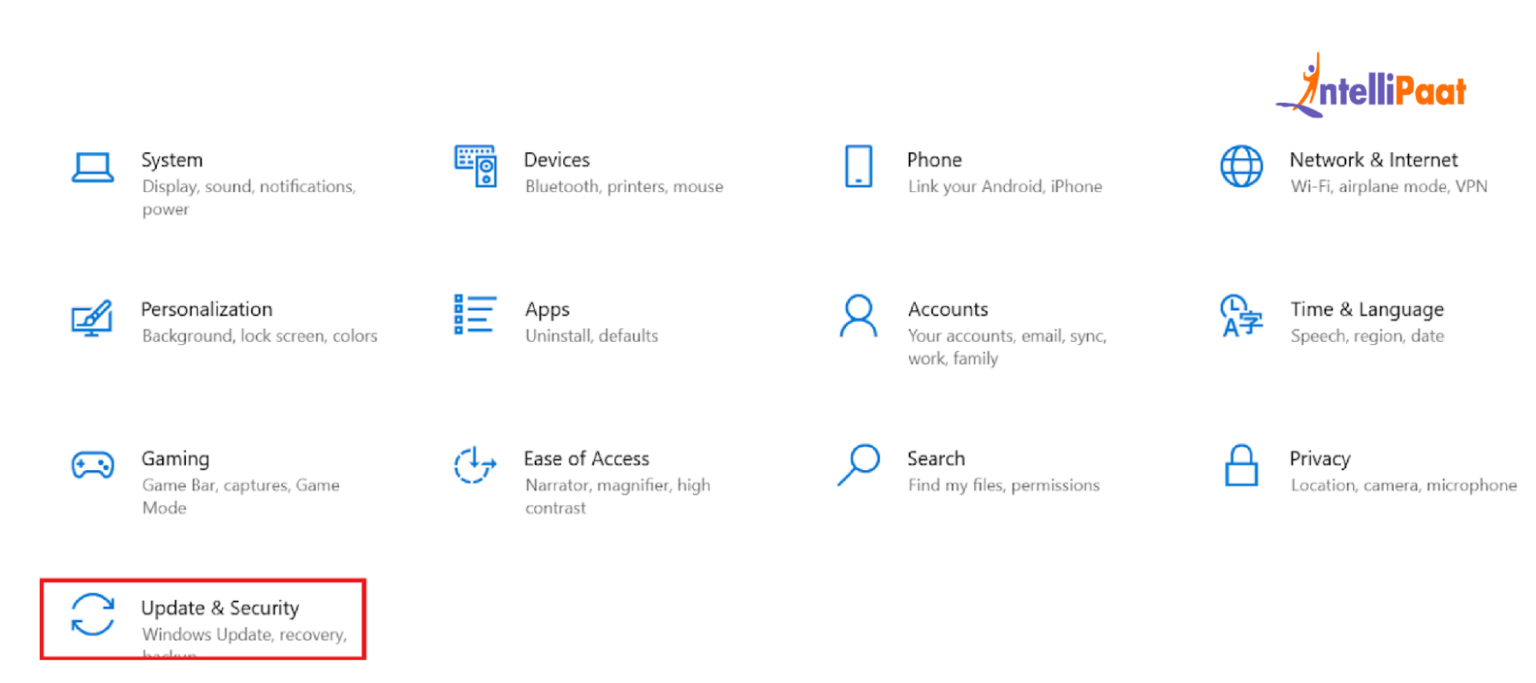1536x683 pixels.
Task: Click the Network & Internet globe icon
Action: click(x=1241, y=166)
